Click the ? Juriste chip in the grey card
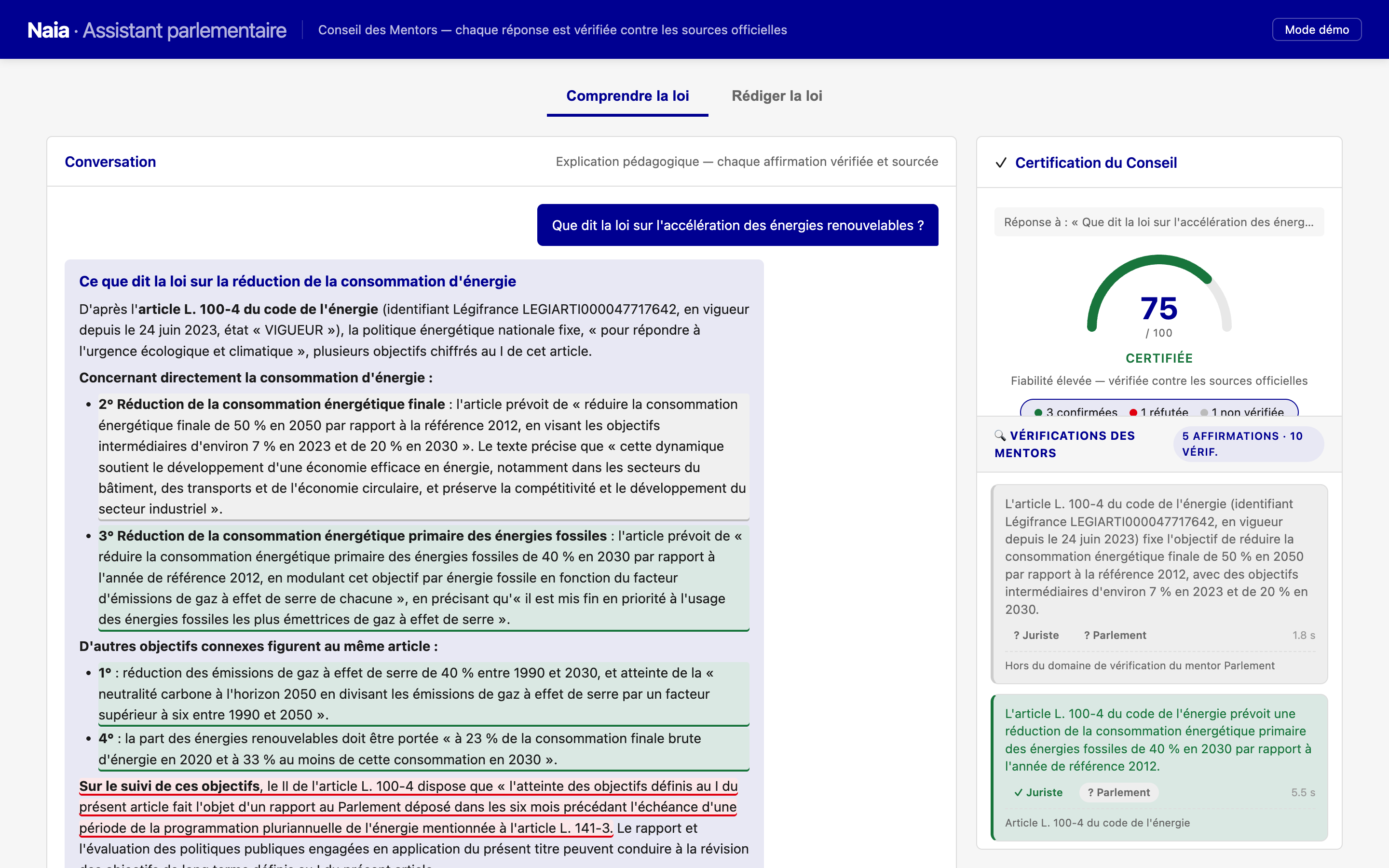This screenshot has height=868, width=1389. [1036, 635]
